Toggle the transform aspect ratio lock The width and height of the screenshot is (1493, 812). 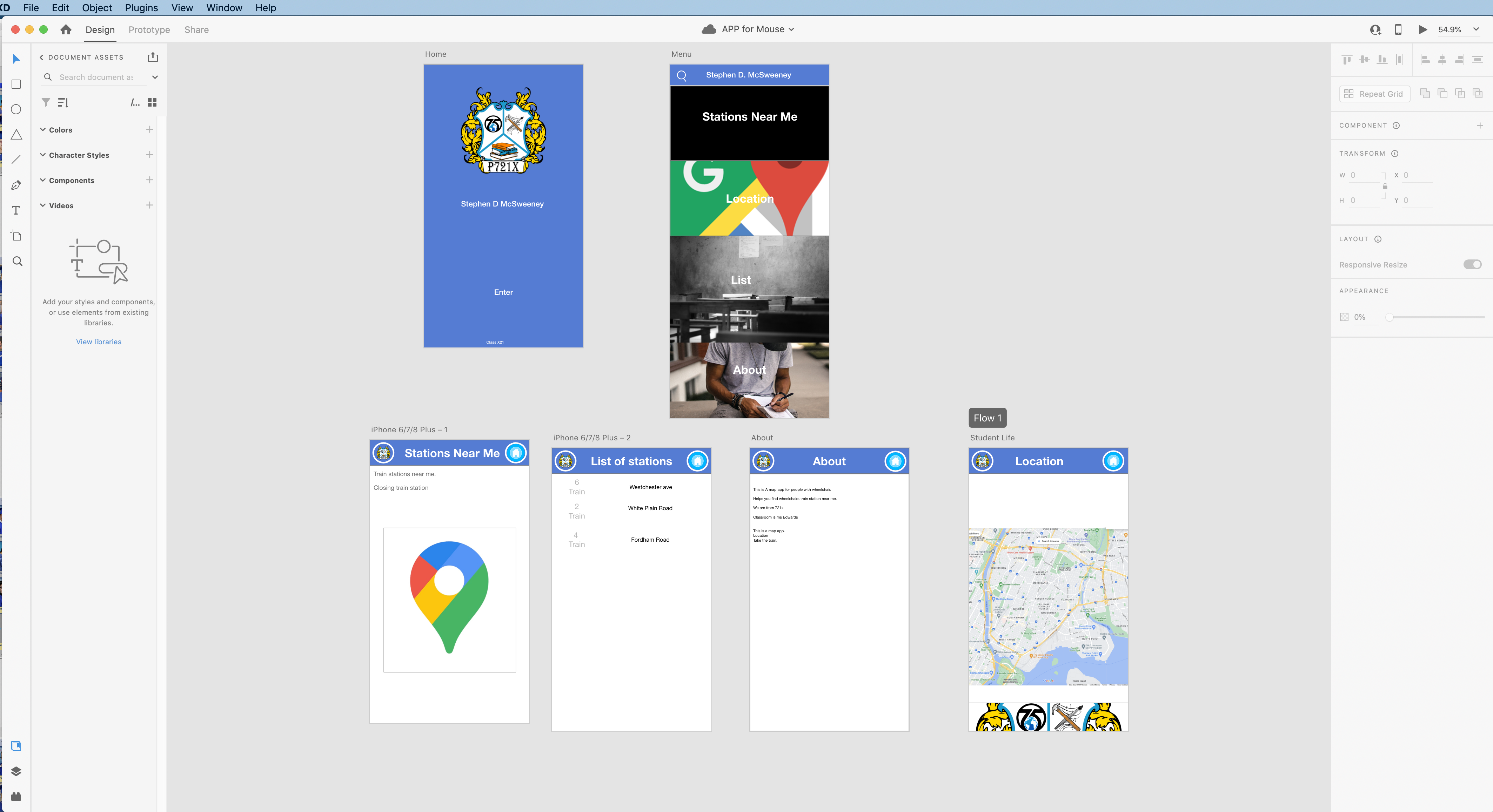pyautogui.click(x=1385, y=187)
